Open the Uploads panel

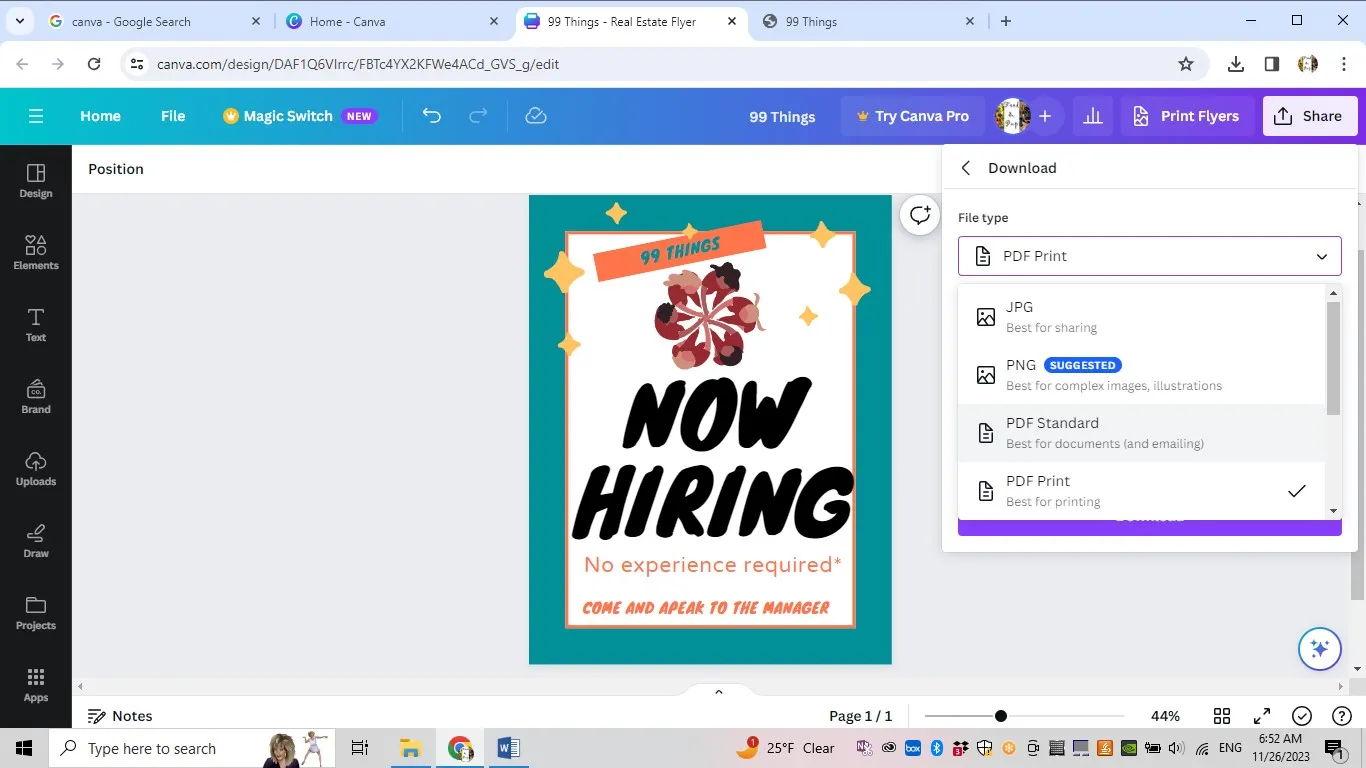click(36, 469)
